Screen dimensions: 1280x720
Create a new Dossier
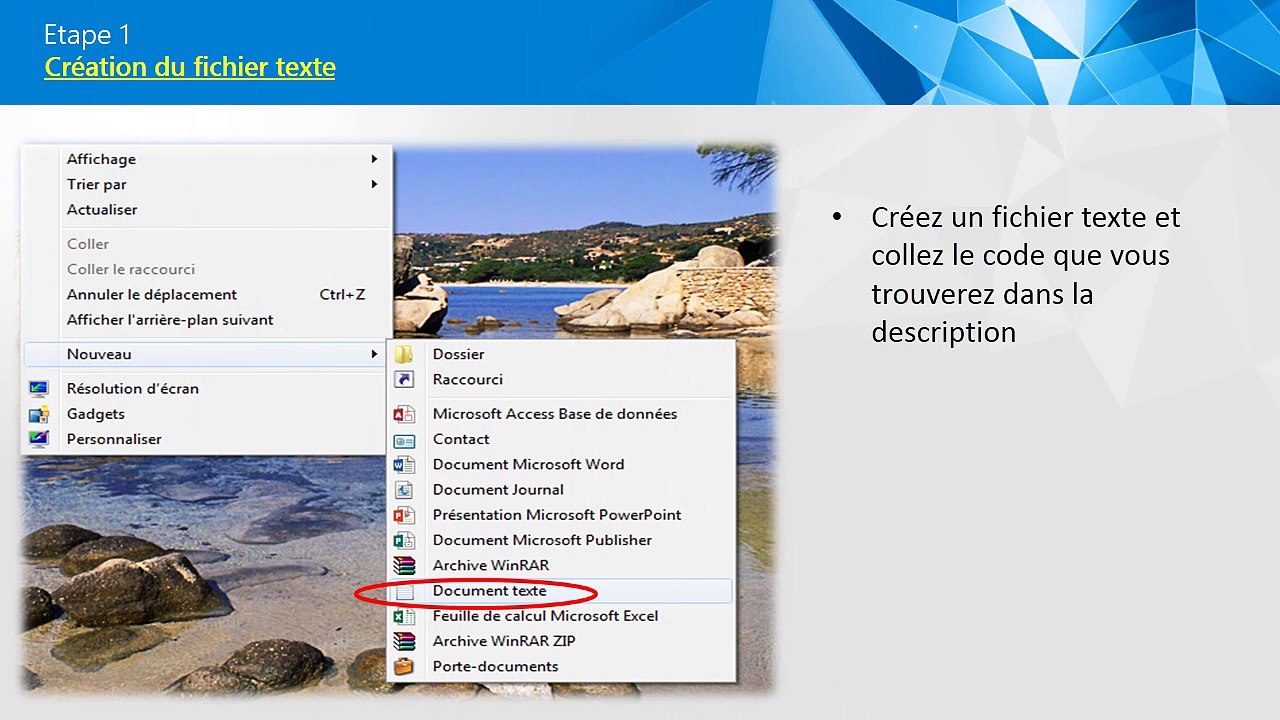coord(561,354)
